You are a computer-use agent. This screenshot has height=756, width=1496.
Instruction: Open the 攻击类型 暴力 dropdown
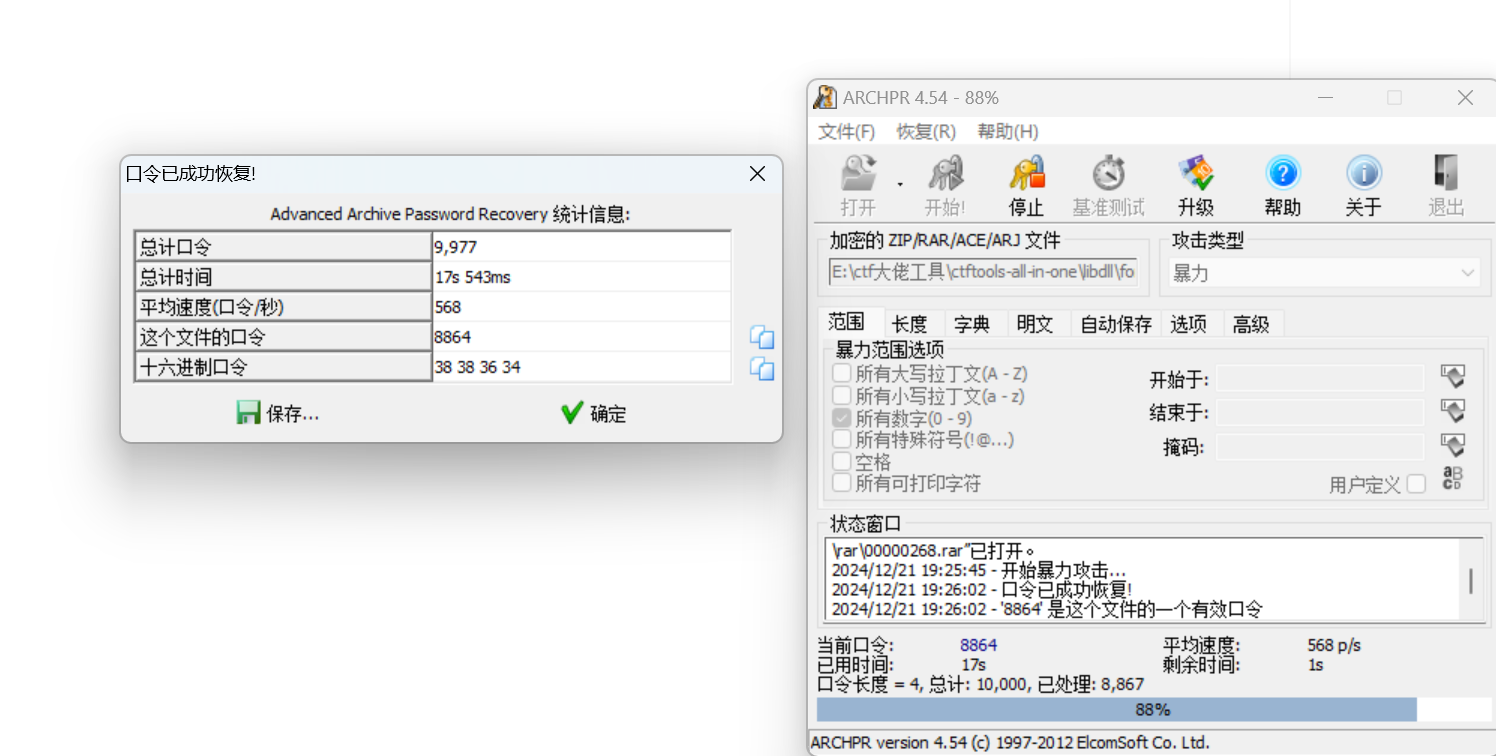point(1324,272)
